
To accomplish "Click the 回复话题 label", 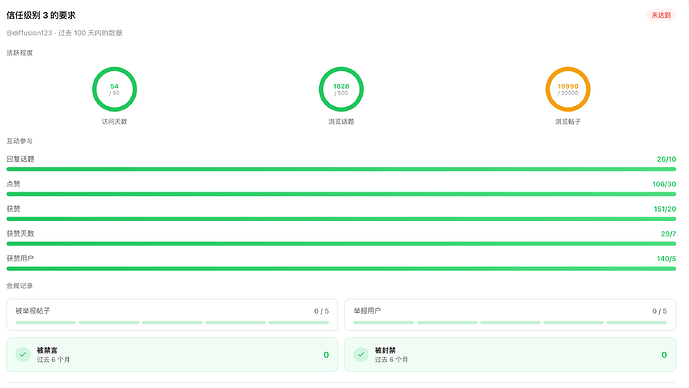I will [x=20, y=159].
